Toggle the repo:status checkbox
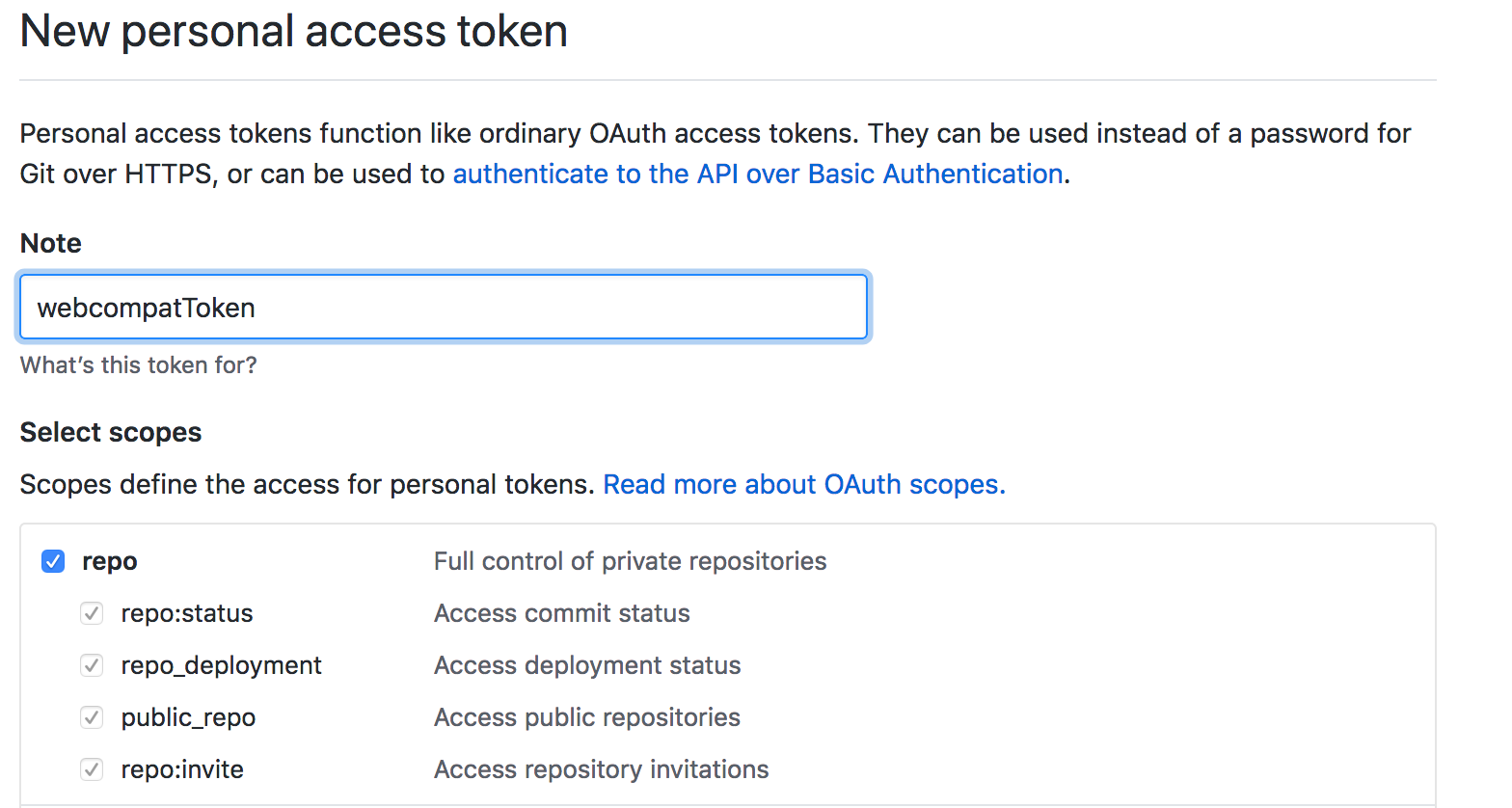Image resolution: width=1512 pixels, height=808 pixels. (x=92, y=613)
